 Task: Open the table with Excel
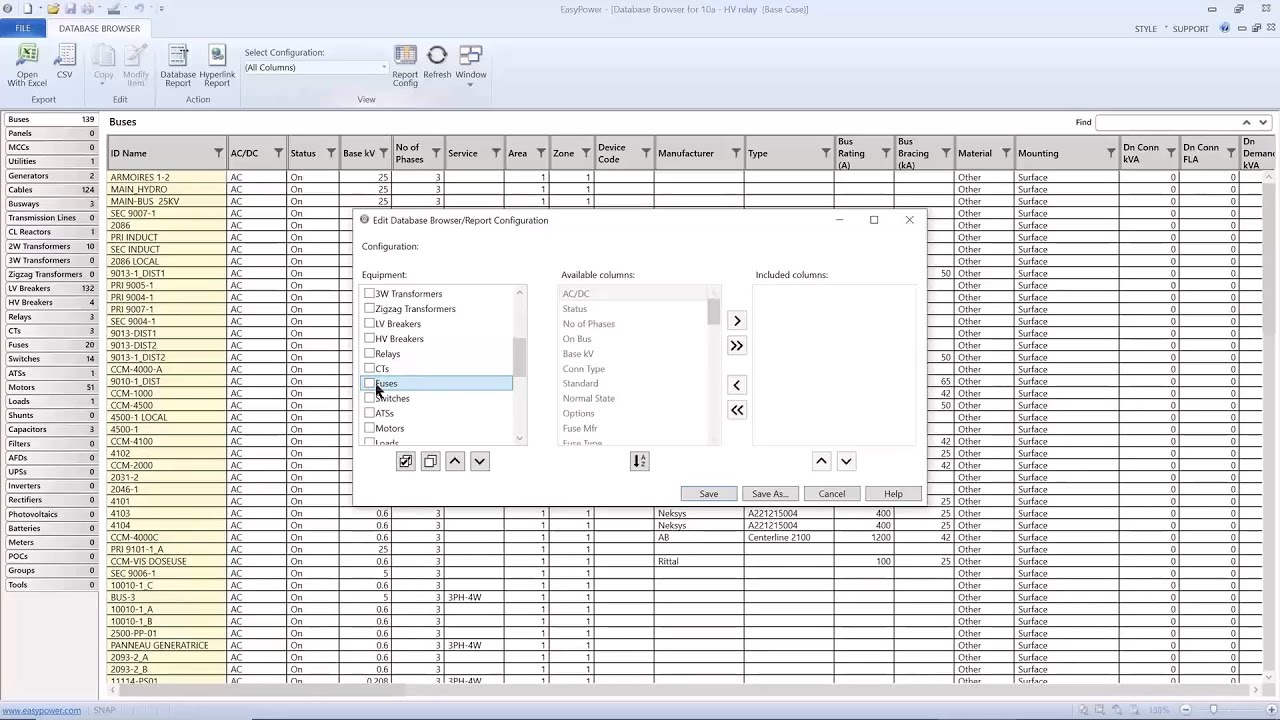pos(28,66)
